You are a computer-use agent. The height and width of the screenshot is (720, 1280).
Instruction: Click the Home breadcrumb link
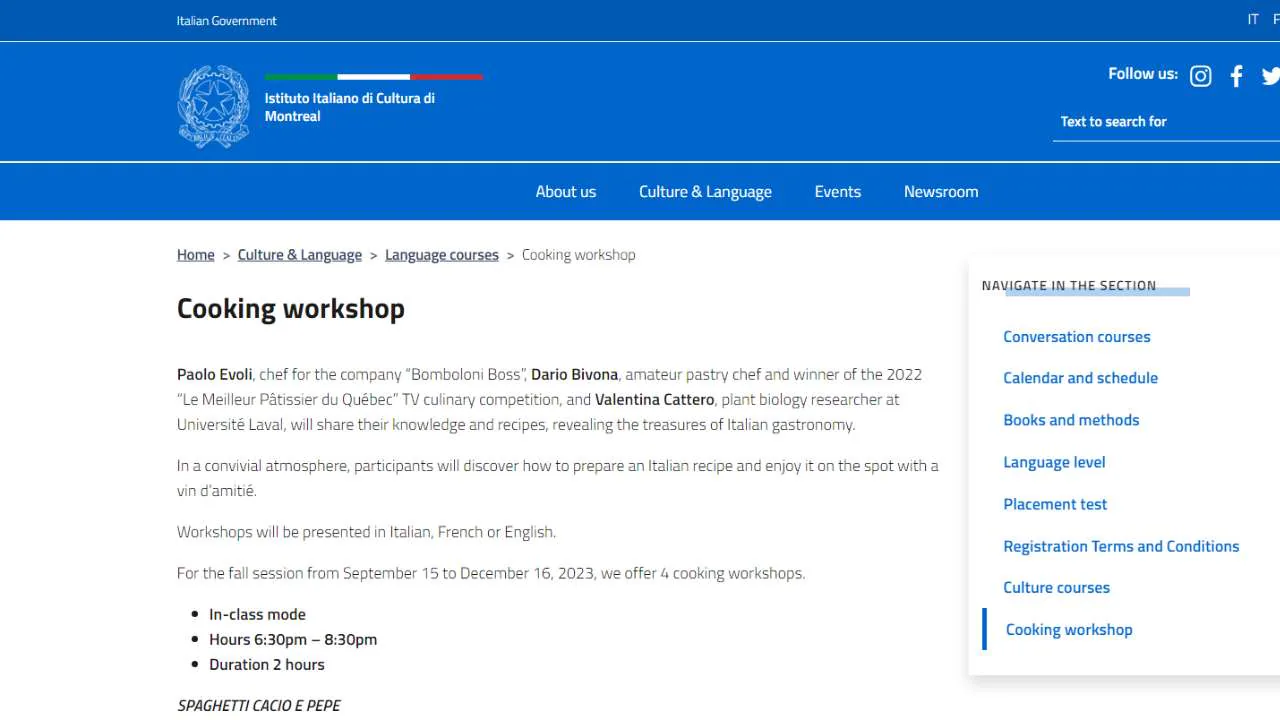click(196, 255)
